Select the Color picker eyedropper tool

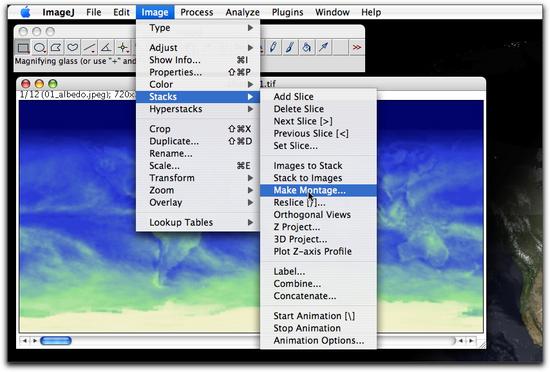click(323, 47)
